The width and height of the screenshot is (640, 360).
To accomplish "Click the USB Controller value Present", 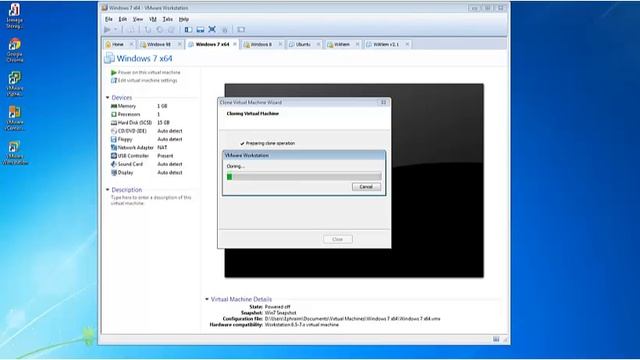I will pyautogui.click(x=165, y=156).
